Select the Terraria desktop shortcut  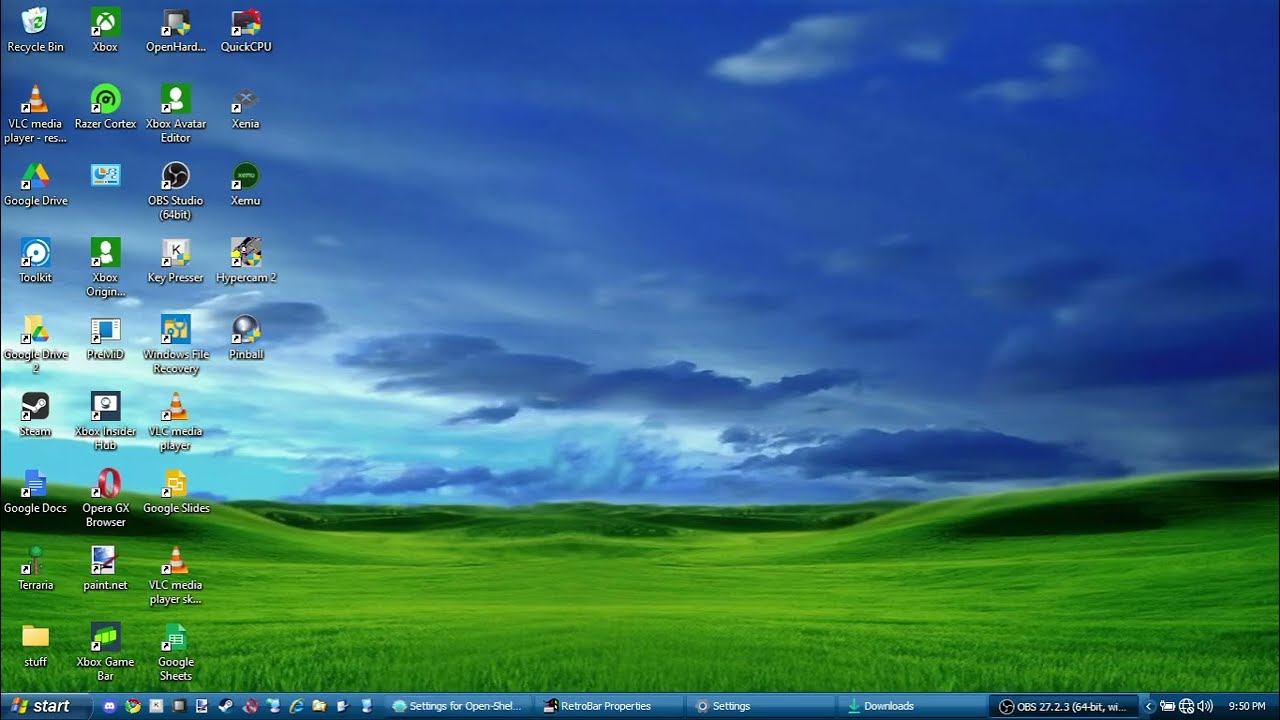(35, 569)
